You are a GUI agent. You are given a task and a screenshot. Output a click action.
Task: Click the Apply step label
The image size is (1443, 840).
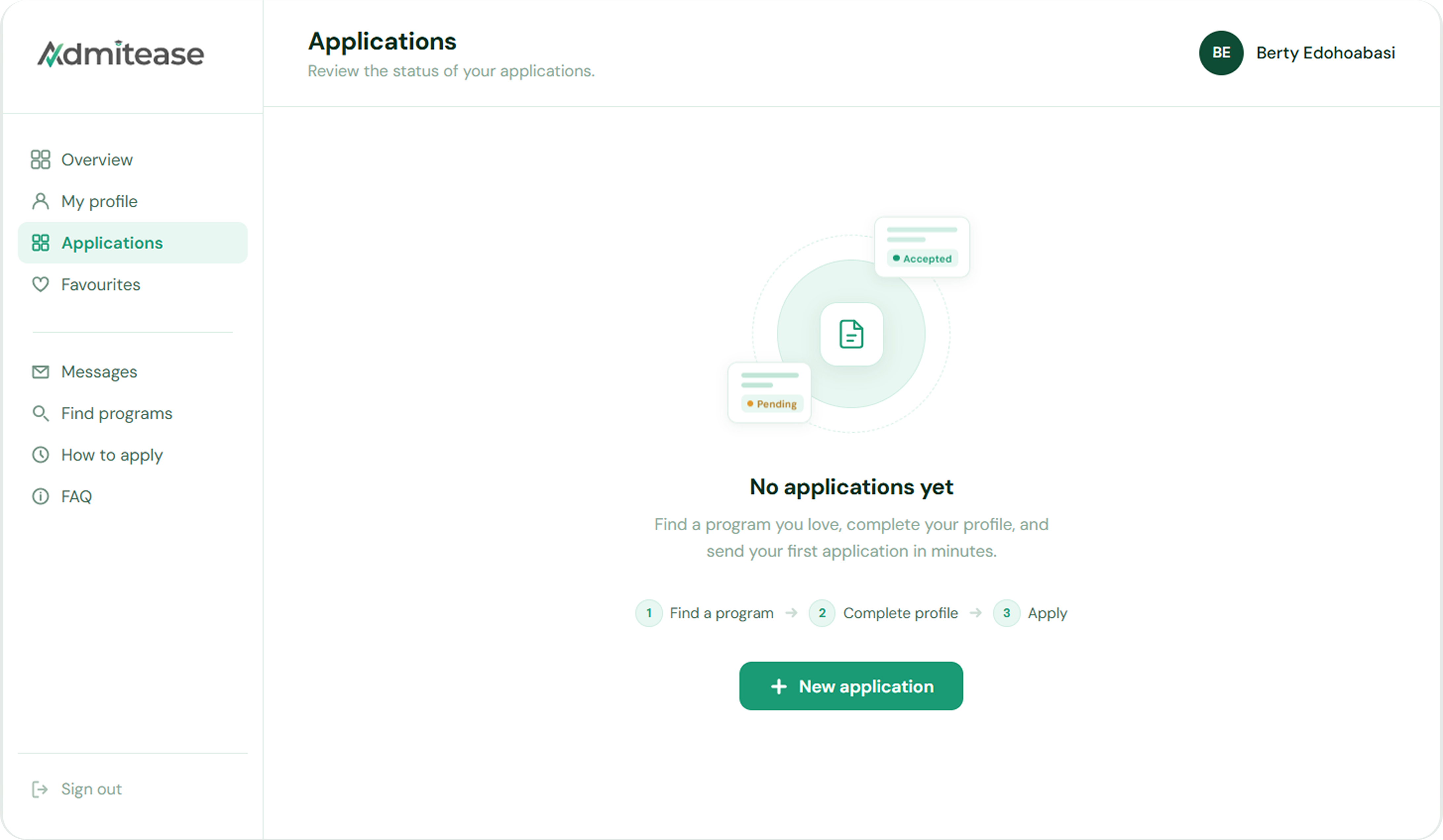click(1047, 613)
